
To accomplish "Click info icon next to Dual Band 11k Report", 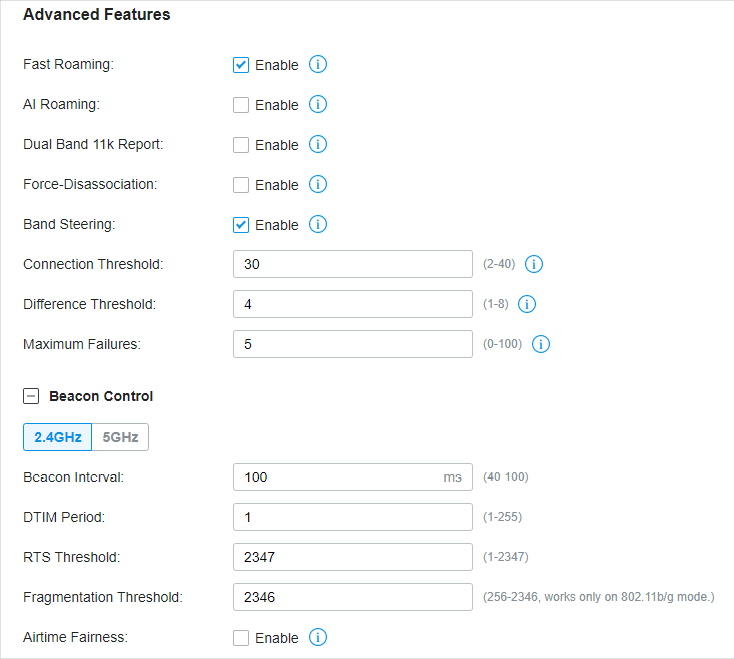I will pos(317,145).
